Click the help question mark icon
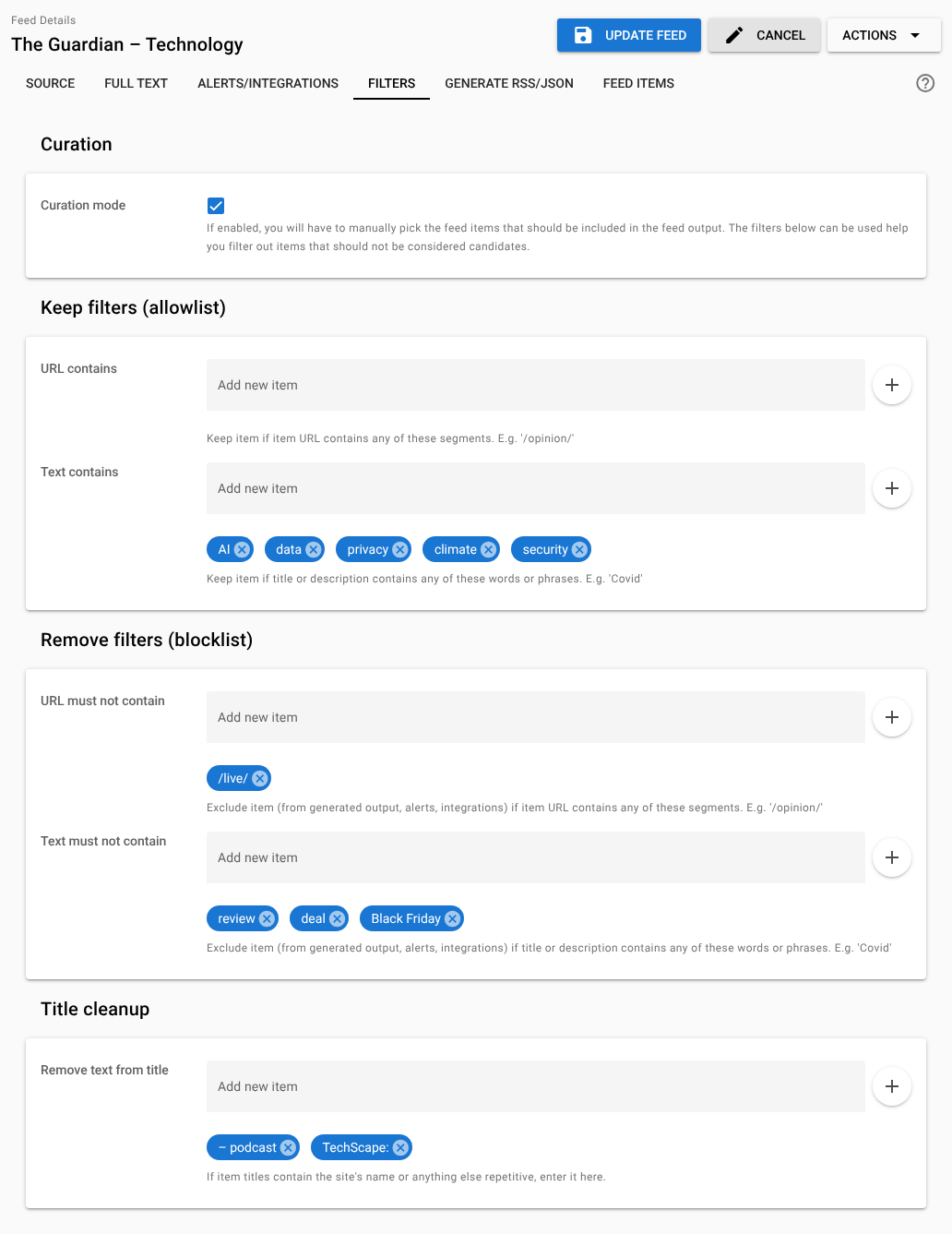This screenshot has width=952, height=1234. click(925, 83)
